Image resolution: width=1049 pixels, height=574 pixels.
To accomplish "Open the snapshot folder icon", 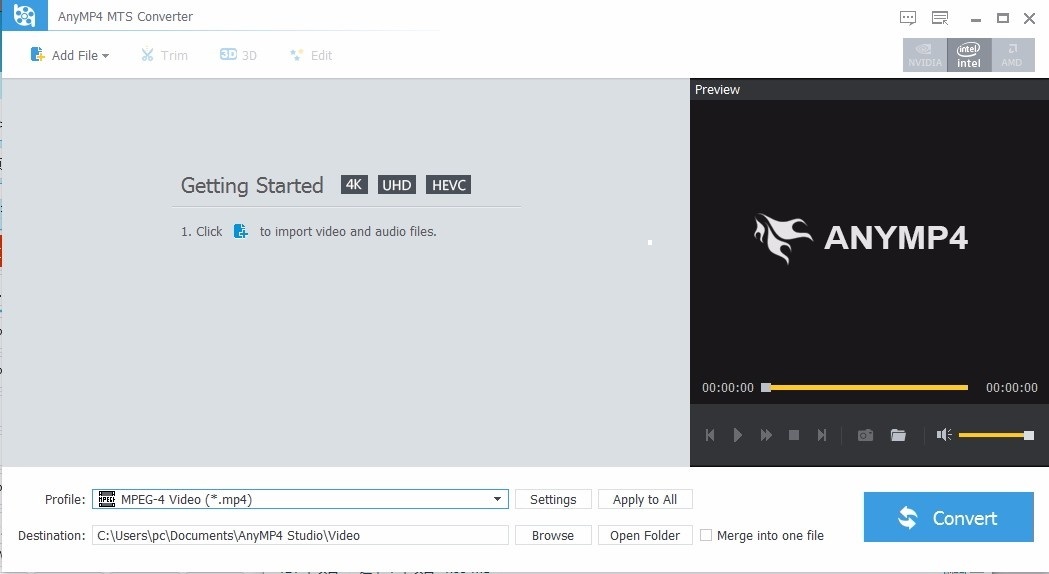I will pyautogui.click(x=898, y=436).
